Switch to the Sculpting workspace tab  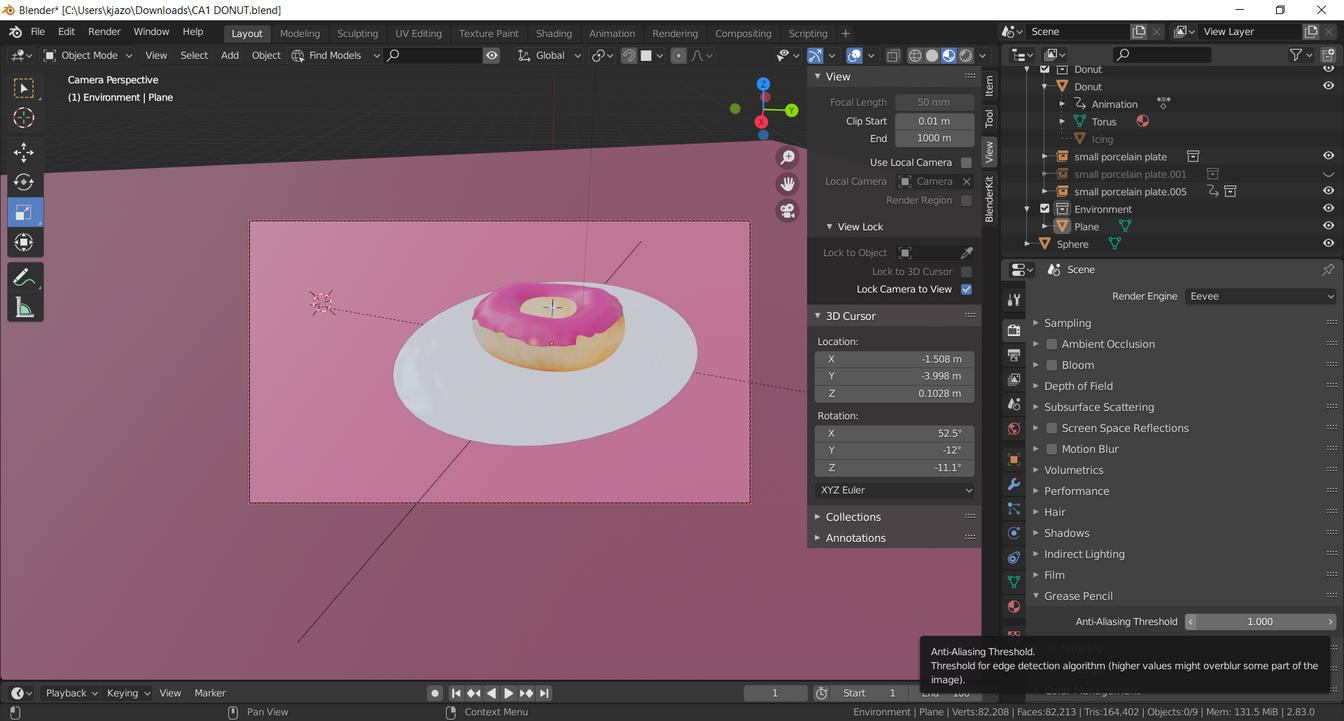click(x=357, y=33)
